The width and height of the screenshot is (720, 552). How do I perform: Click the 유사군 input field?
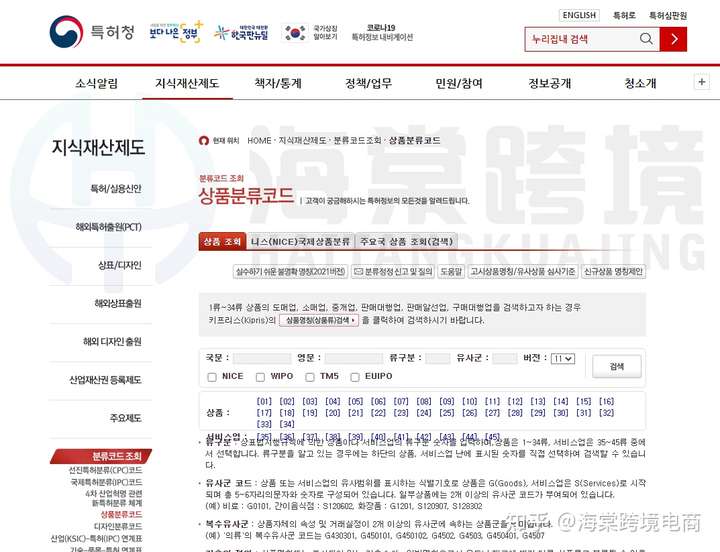pyautogui.click(x=505, y=358)
